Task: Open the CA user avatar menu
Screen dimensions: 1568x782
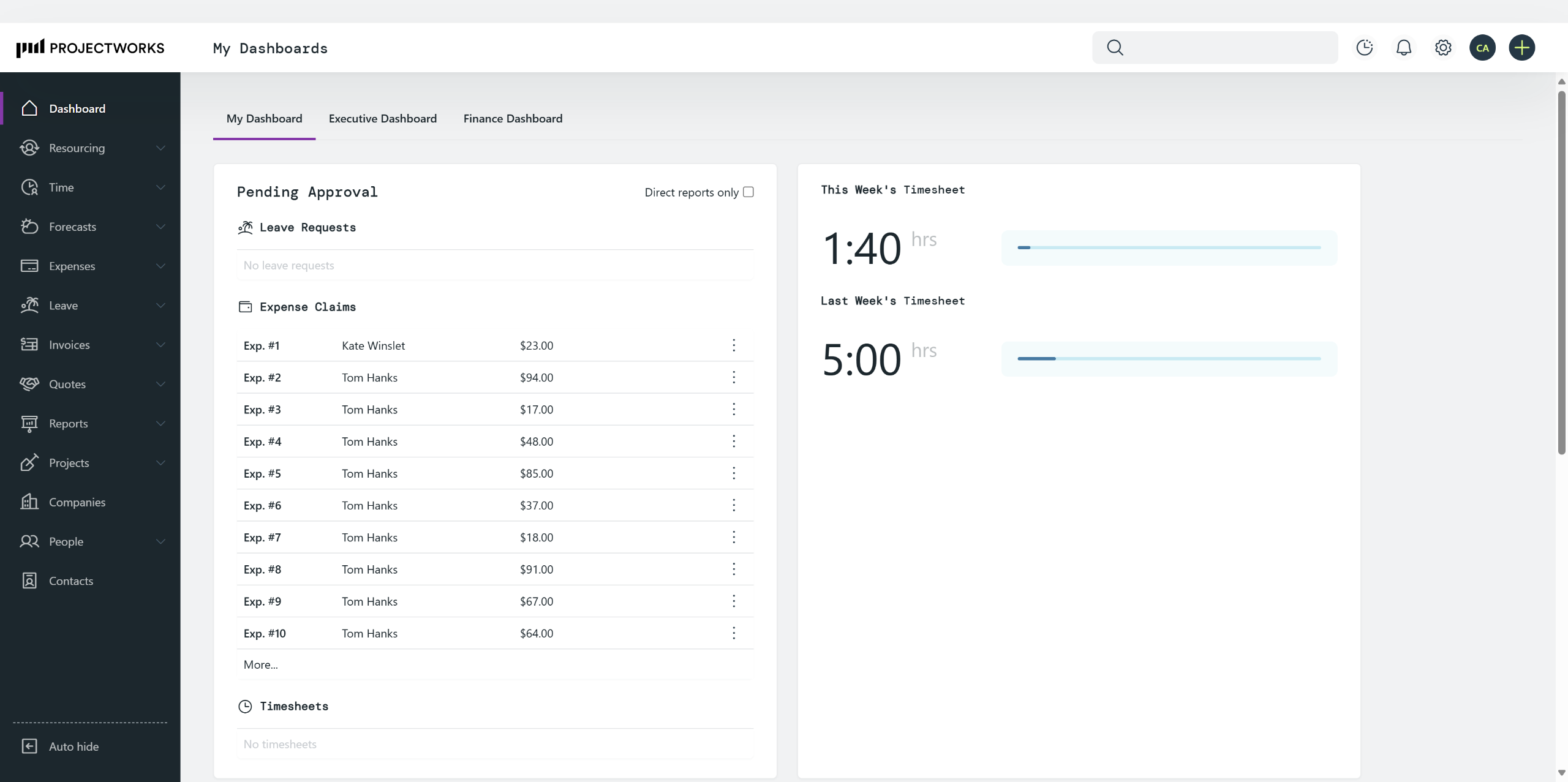Action: pos(1482,48)
